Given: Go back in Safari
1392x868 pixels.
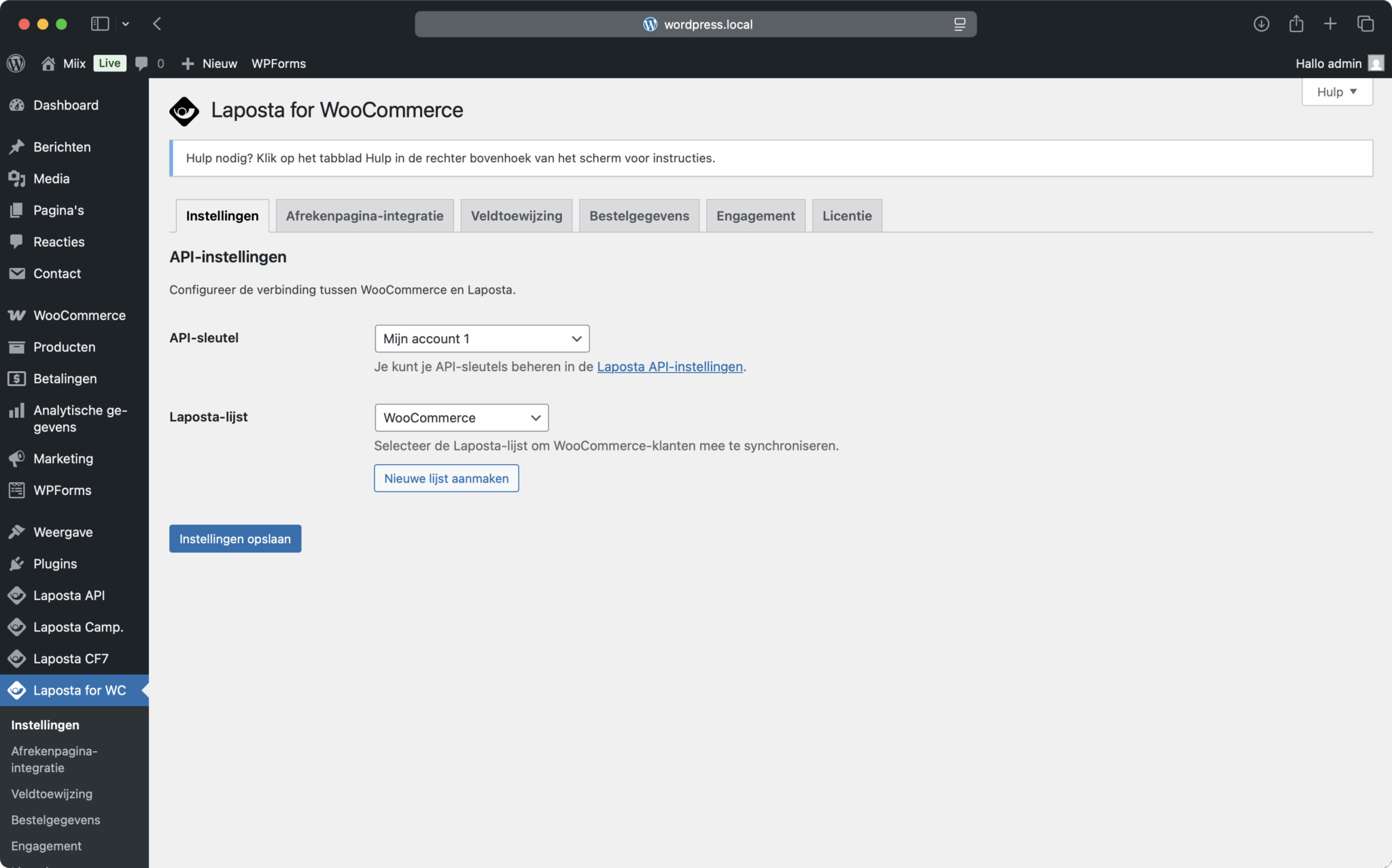Looking at the screenshot, I should [157, 24].
